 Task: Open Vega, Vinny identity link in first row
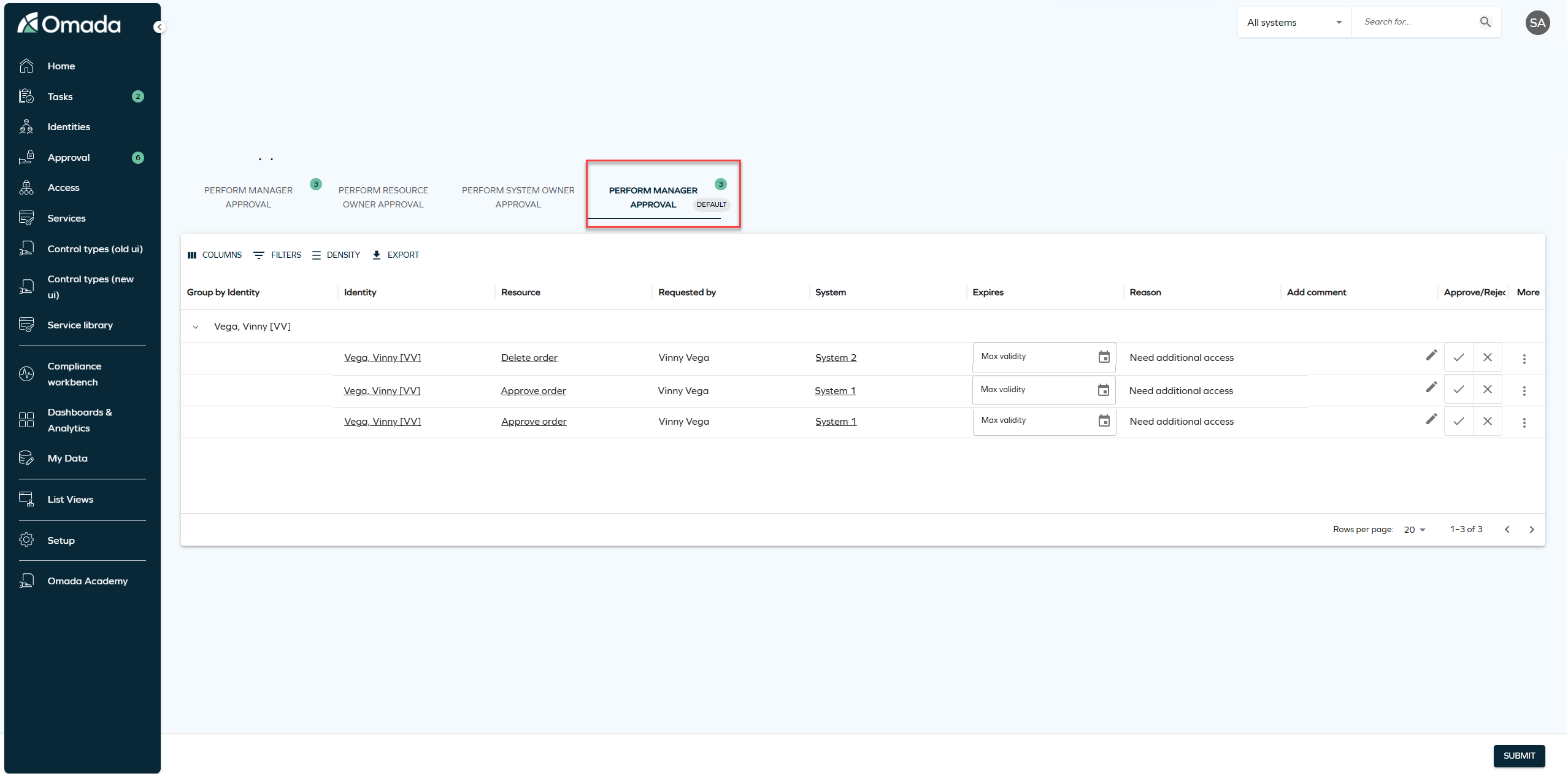click(382, 357)
